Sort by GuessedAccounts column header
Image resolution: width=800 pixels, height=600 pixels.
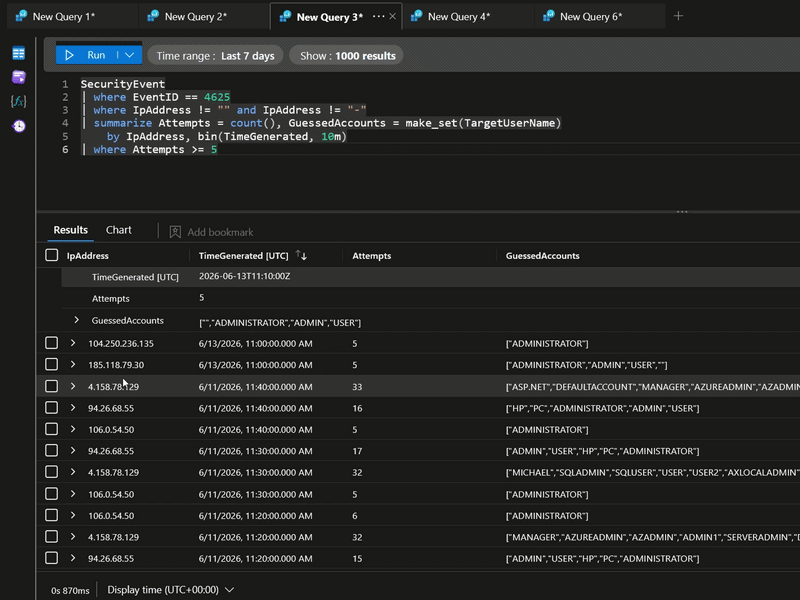click(542, 256)
